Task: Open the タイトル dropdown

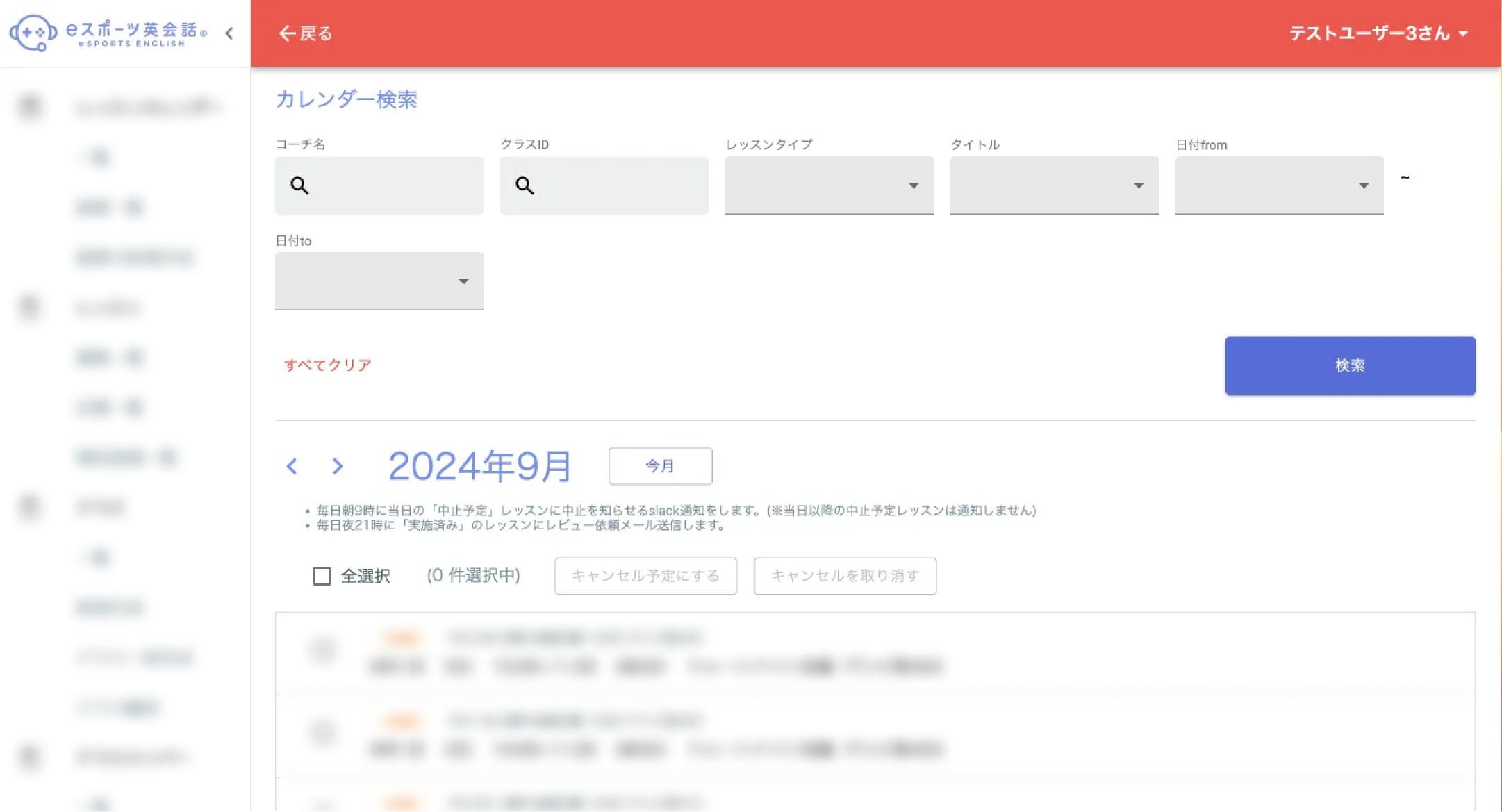Action: tap(1055, 185)
